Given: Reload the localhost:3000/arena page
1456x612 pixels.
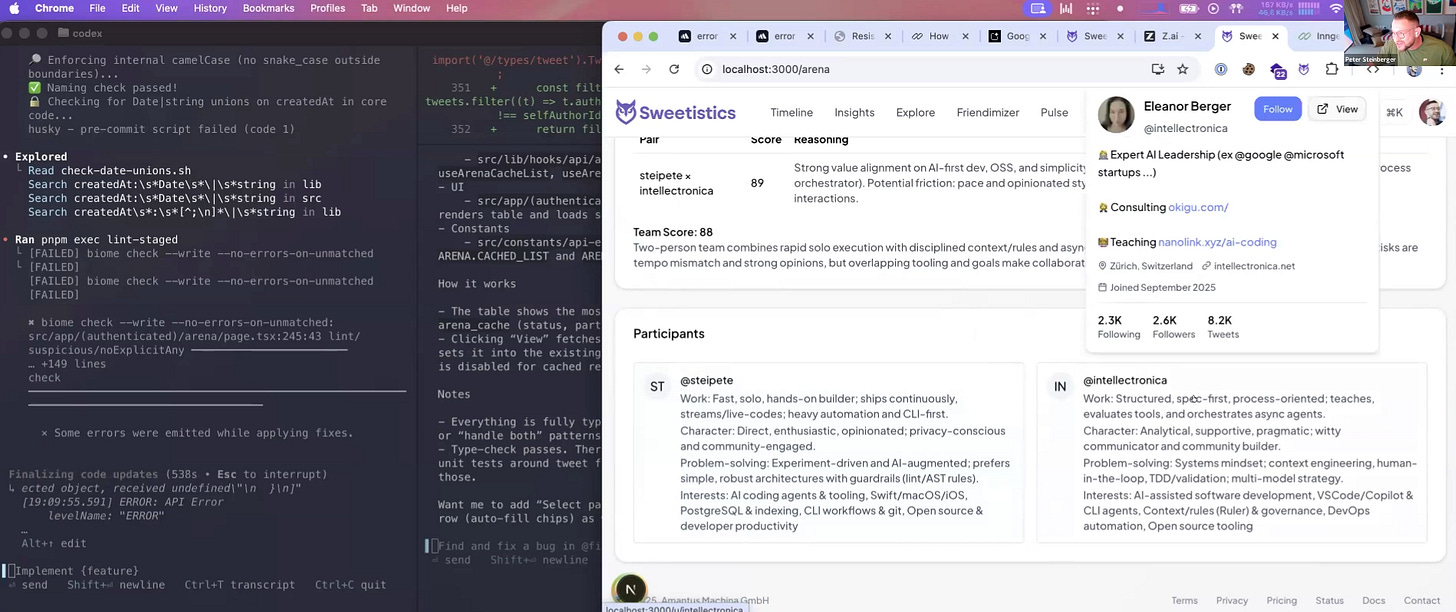Looking at the screenshot, I should pyautogui.click(x=674, y=69).
